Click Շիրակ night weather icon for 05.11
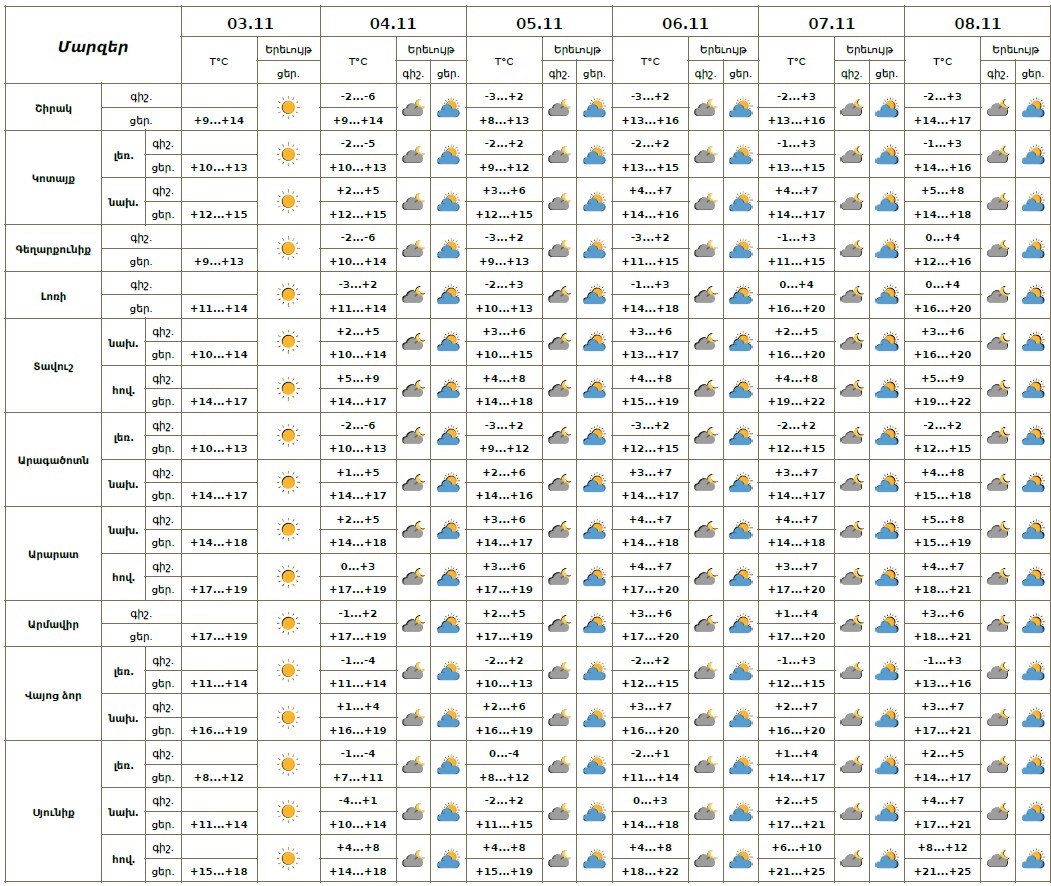 (559, 107)
